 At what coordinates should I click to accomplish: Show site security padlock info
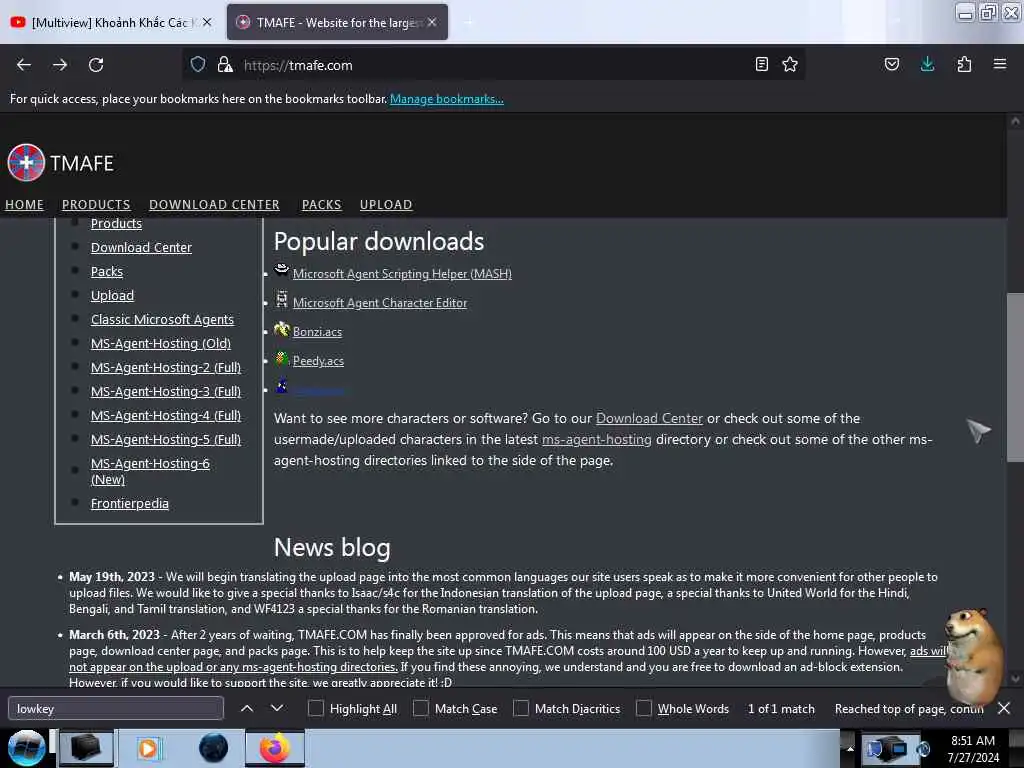[225, 64]
